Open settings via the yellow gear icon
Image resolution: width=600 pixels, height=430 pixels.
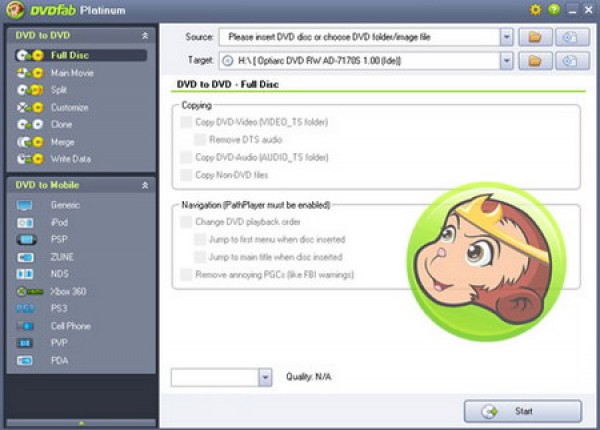pyautogui.click(x=535, y=10)
